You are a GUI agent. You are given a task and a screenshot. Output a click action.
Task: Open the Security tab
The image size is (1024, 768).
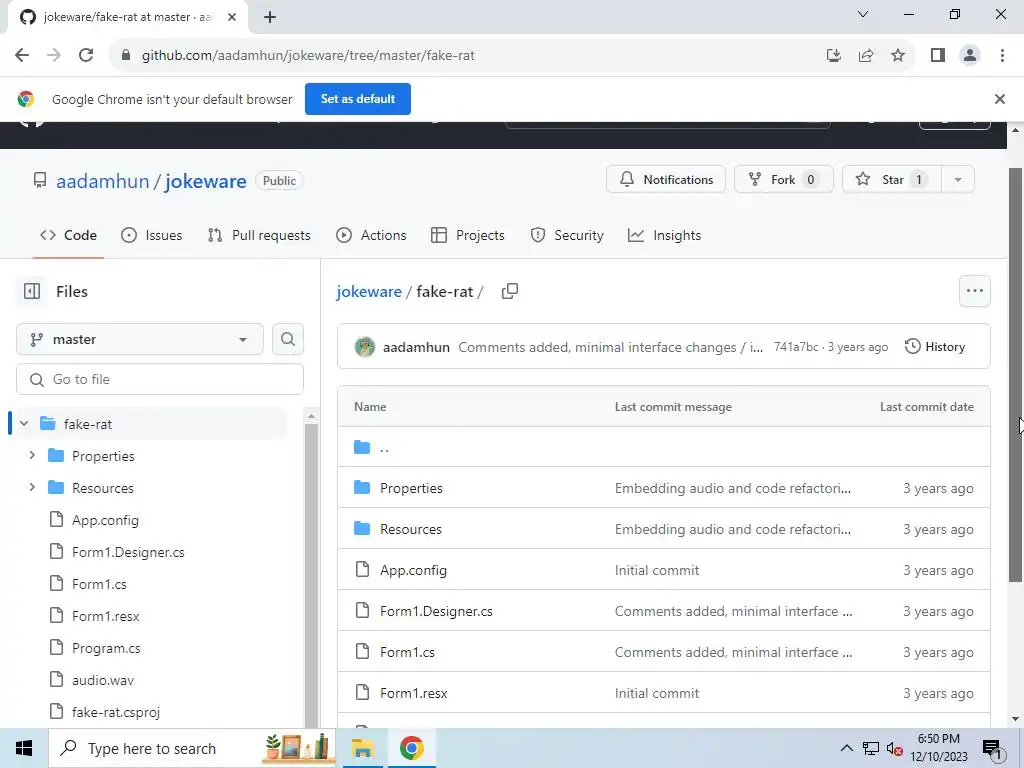click(567, 235)
